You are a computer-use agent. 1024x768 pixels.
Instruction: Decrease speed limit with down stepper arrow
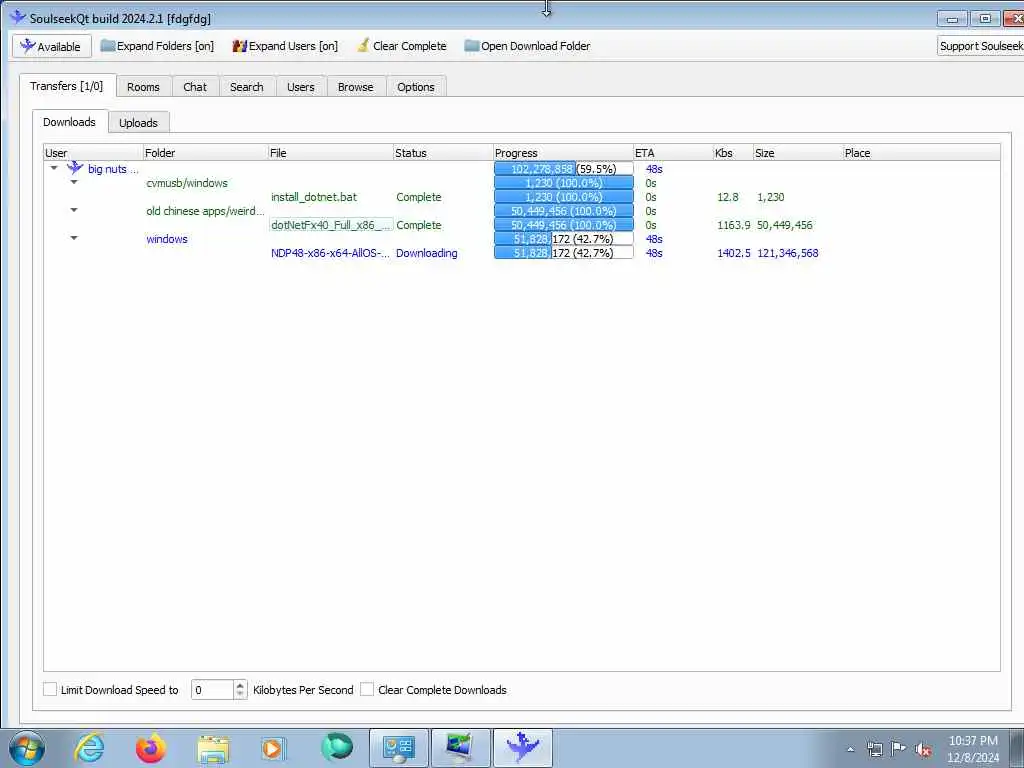240,695
